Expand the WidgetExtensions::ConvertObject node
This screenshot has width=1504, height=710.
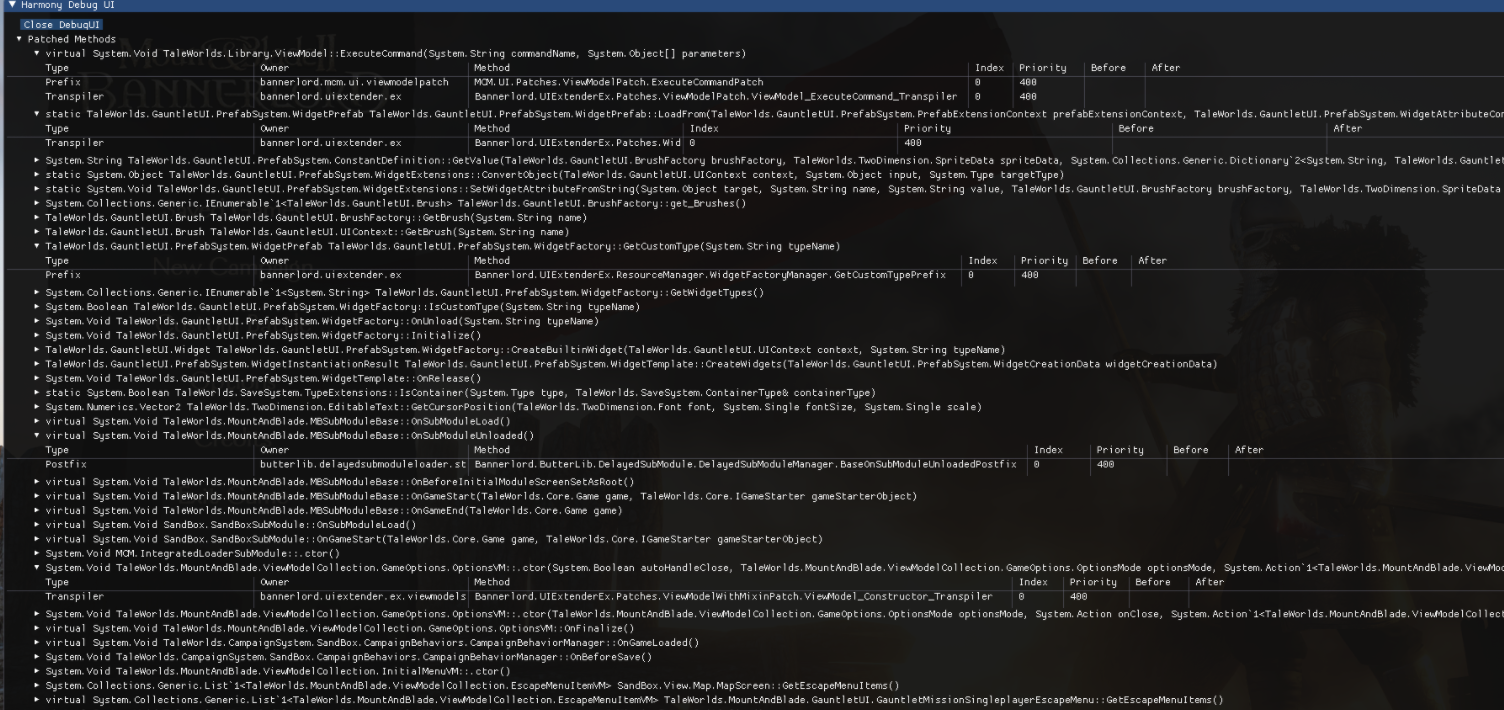click(x=37, y=175)
